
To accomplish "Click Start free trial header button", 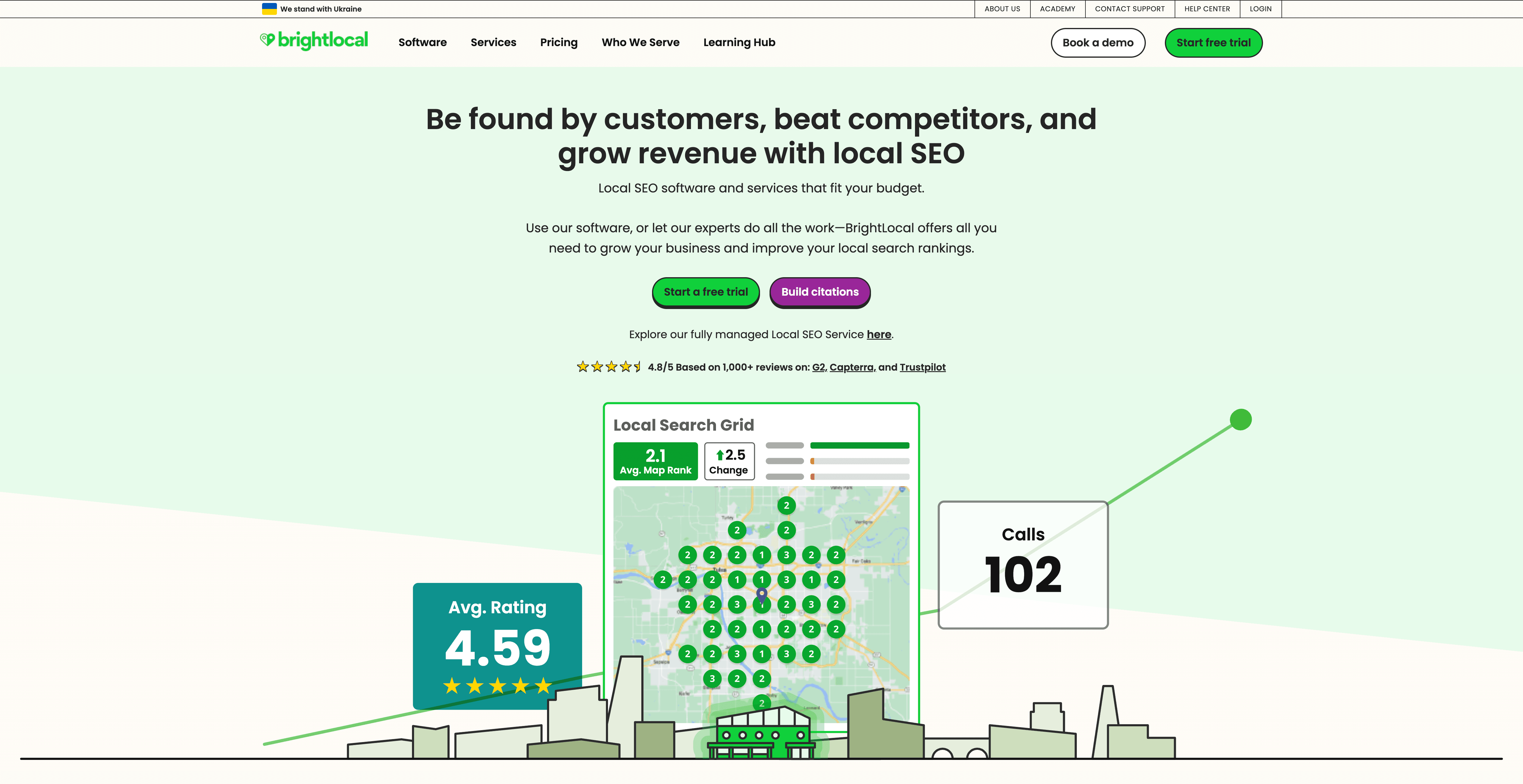I will [x=1213, y=43].
